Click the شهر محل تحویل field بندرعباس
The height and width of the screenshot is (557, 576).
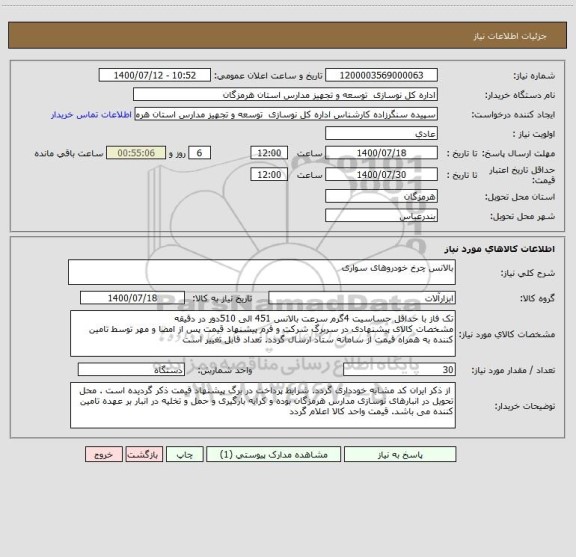pos(381,216)
